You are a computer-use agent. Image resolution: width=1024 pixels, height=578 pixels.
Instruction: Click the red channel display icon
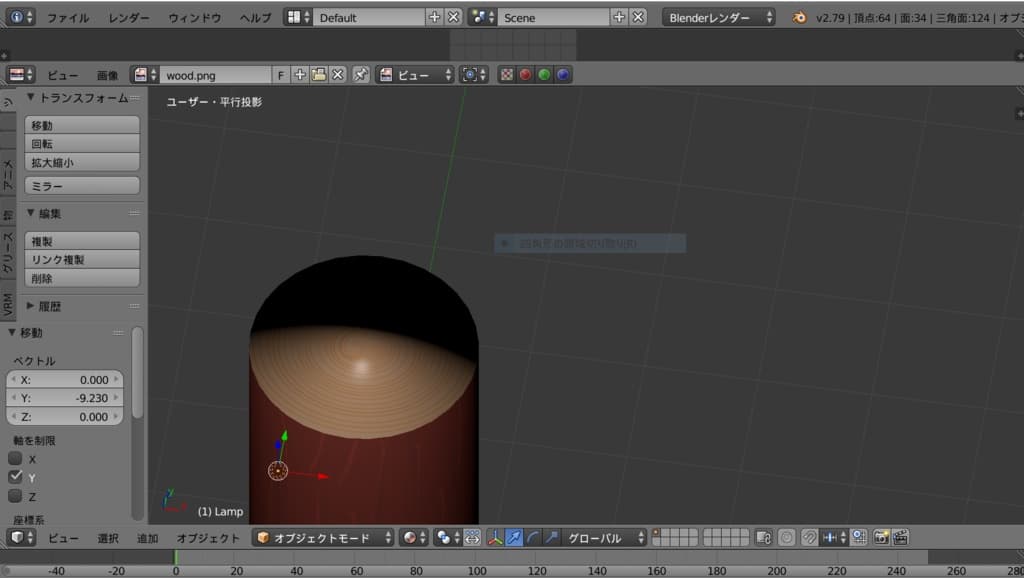click(x=526, y=75)
